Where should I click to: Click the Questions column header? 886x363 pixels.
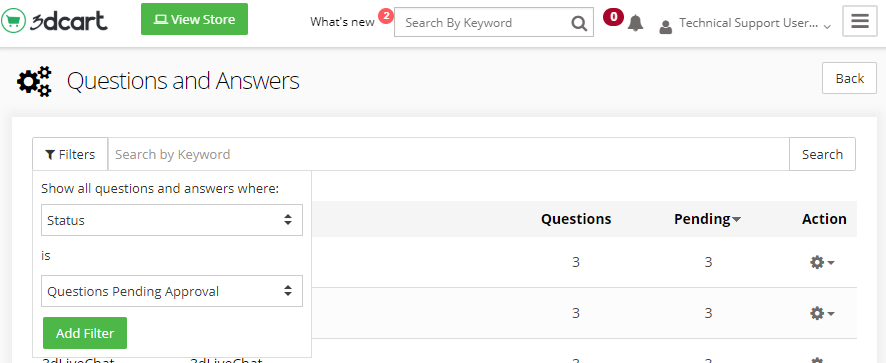coord(576,219)
